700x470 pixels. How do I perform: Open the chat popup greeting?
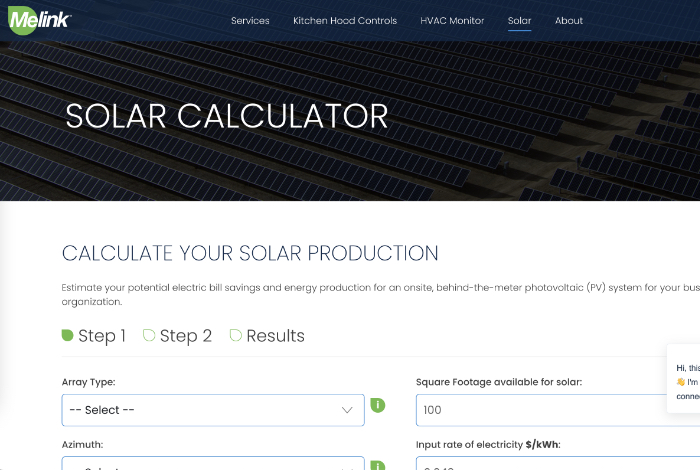click(683, 378)
